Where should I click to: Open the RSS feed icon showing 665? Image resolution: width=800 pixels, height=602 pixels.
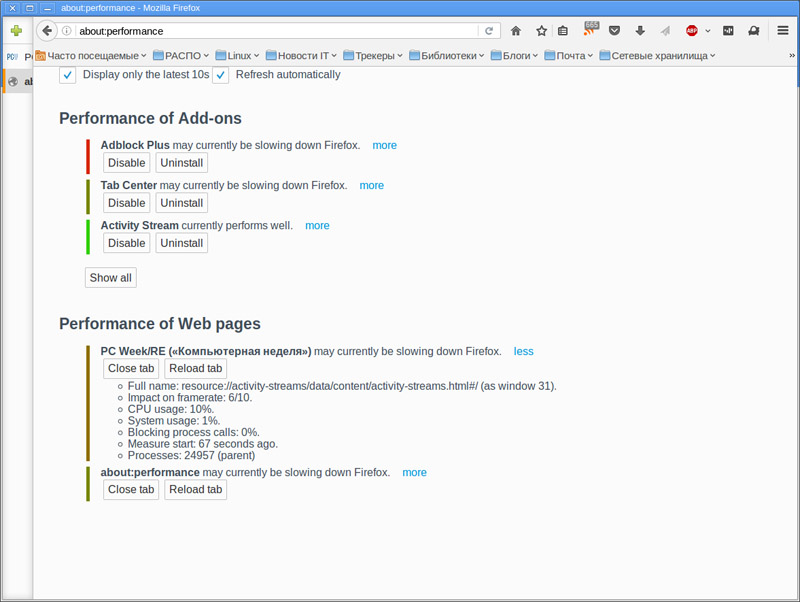[590, 29]
